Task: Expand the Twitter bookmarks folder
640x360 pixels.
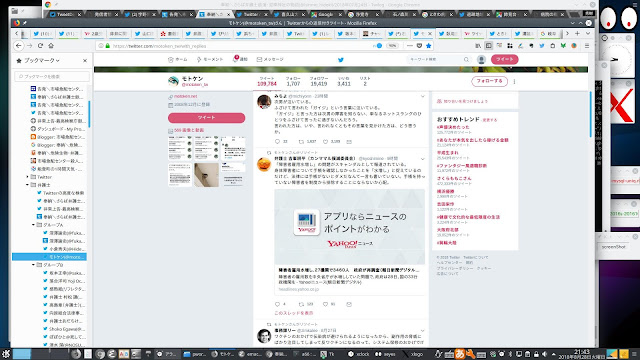Action: pos(27,177)
